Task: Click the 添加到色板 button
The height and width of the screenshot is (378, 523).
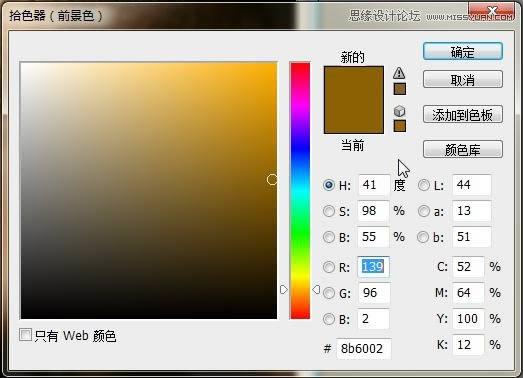Action: 463,114
